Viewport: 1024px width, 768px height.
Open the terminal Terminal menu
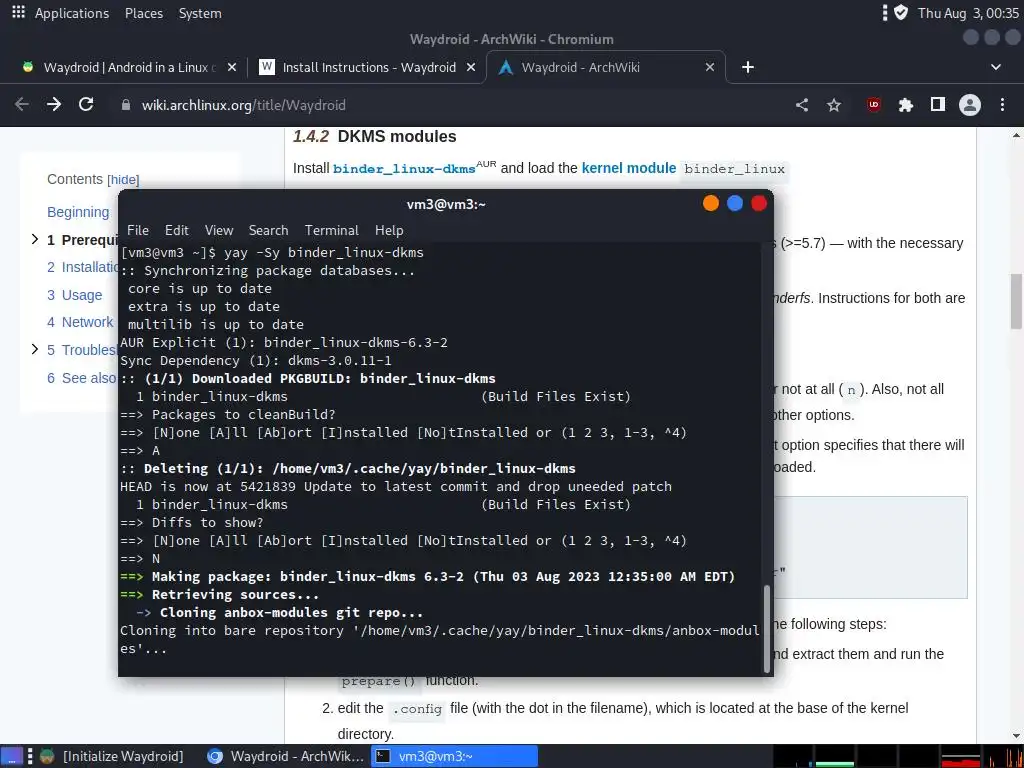click(x=332, y=230)
